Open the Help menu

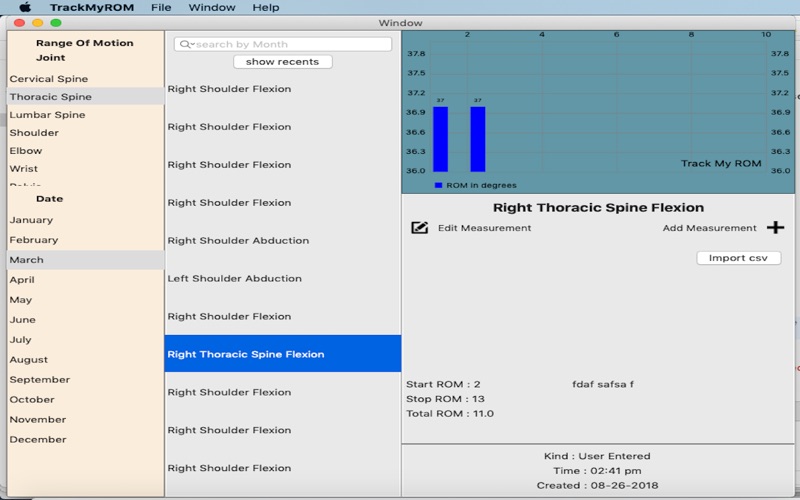point(266,7)
